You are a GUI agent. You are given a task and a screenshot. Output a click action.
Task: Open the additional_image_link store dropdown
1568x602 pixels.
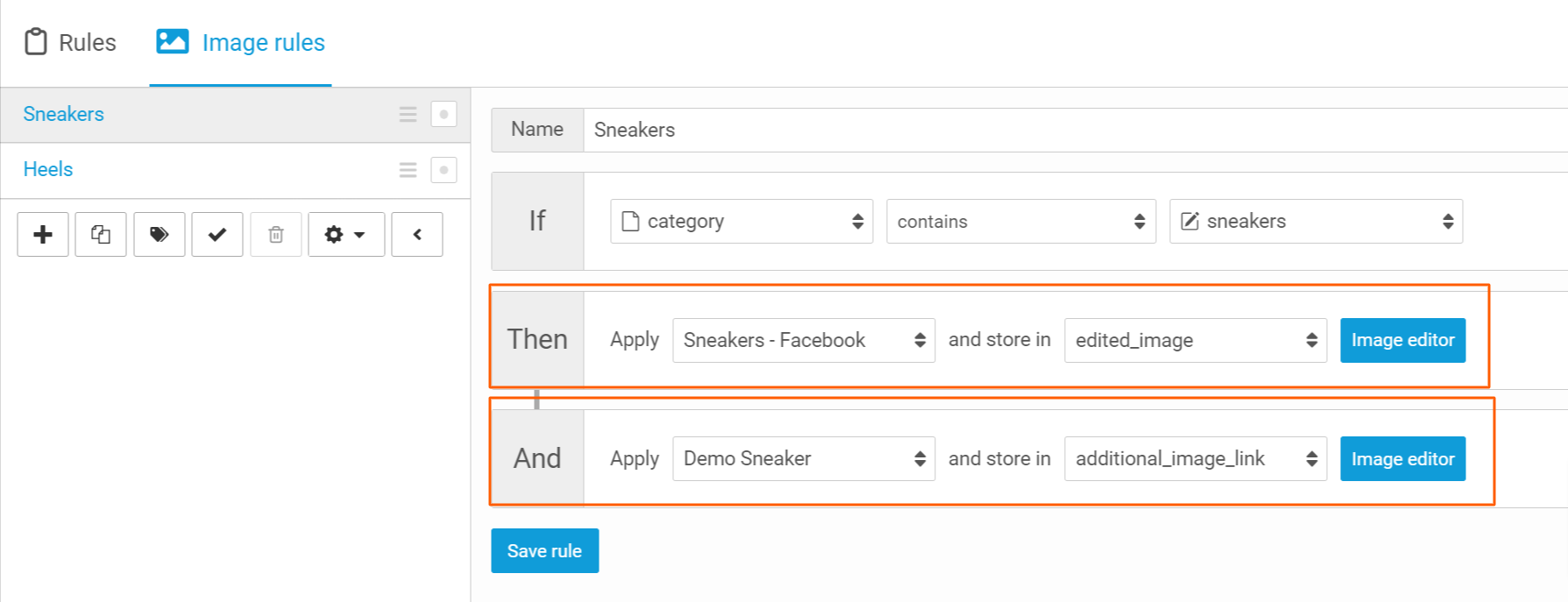pos(1196,459)
